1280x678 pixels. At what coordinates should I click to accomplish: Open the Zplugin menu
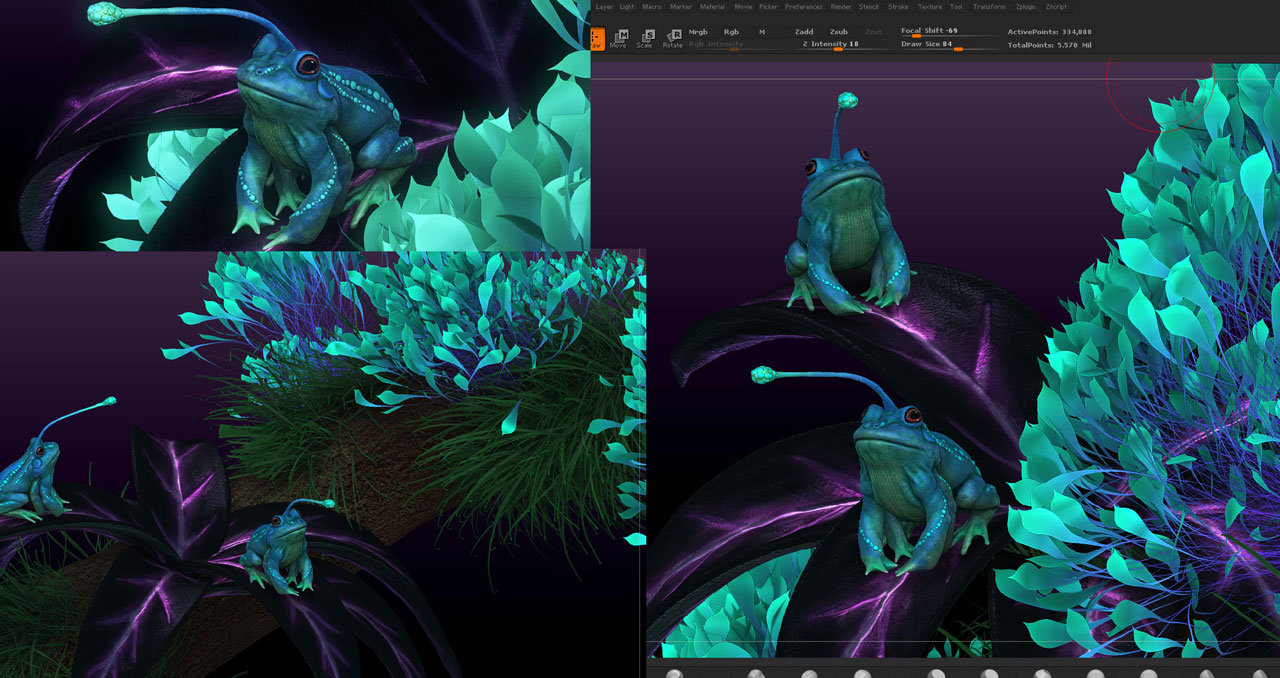[1026, 7]
